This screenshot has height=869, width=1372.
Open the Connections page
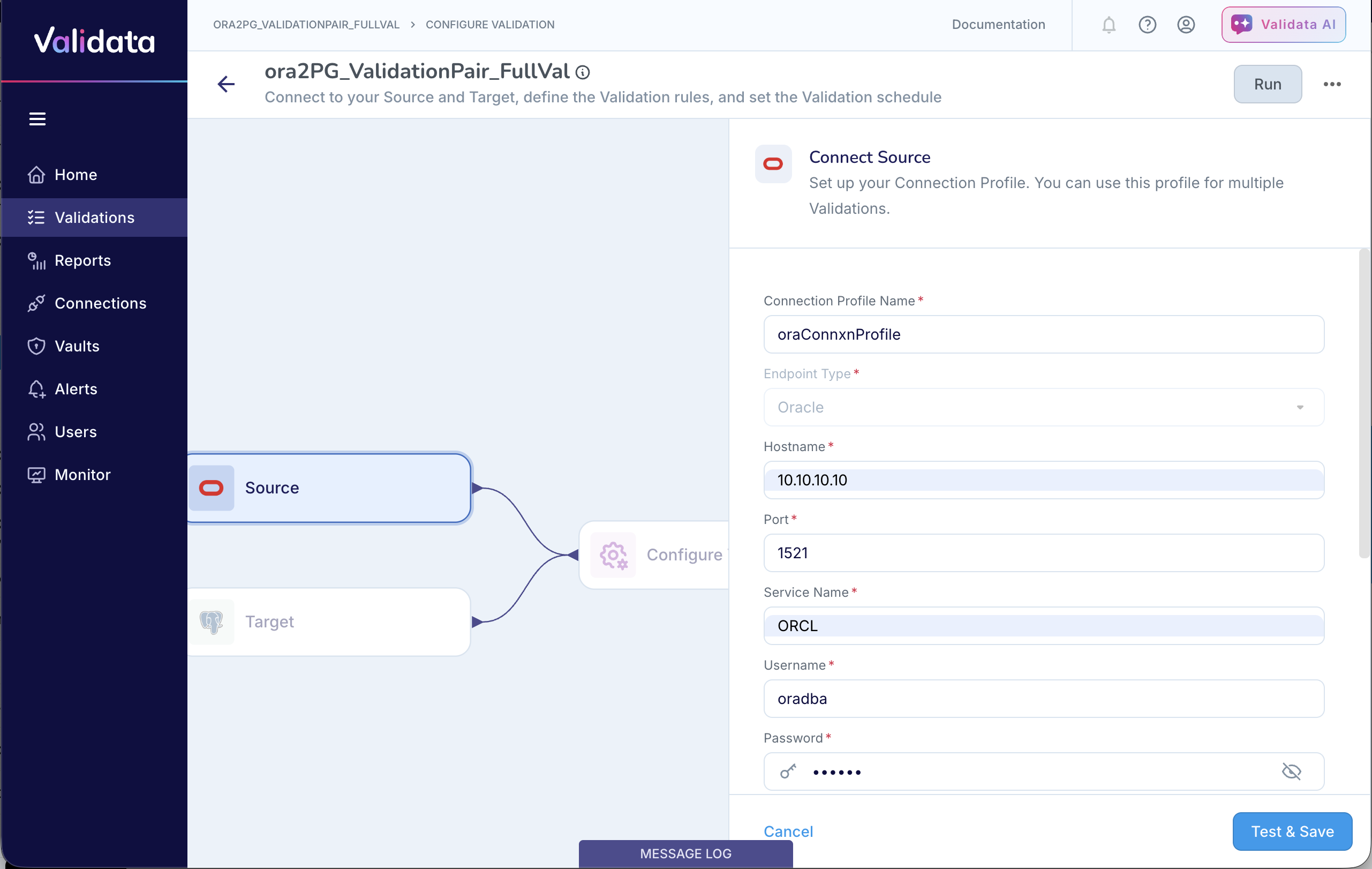coord(100,303)
